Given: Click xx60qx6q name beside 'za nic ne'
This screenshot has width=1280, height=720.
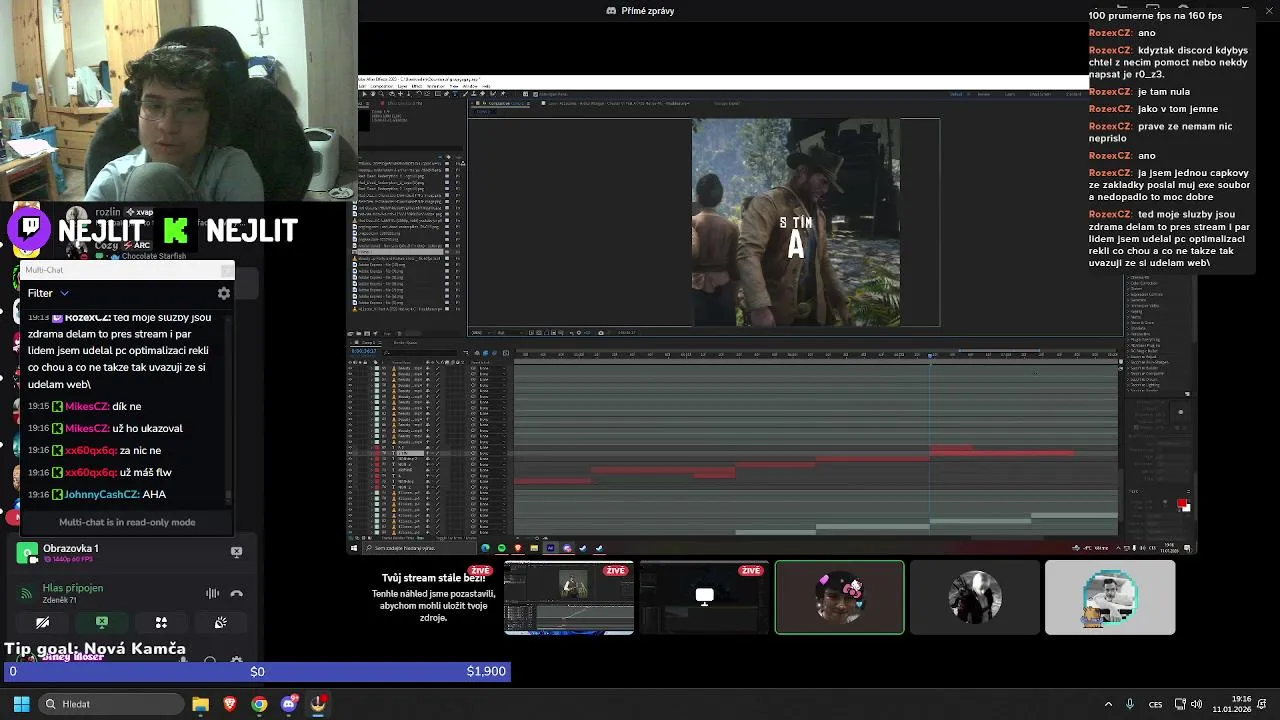Looking at the screenshot, I should 91,450.
